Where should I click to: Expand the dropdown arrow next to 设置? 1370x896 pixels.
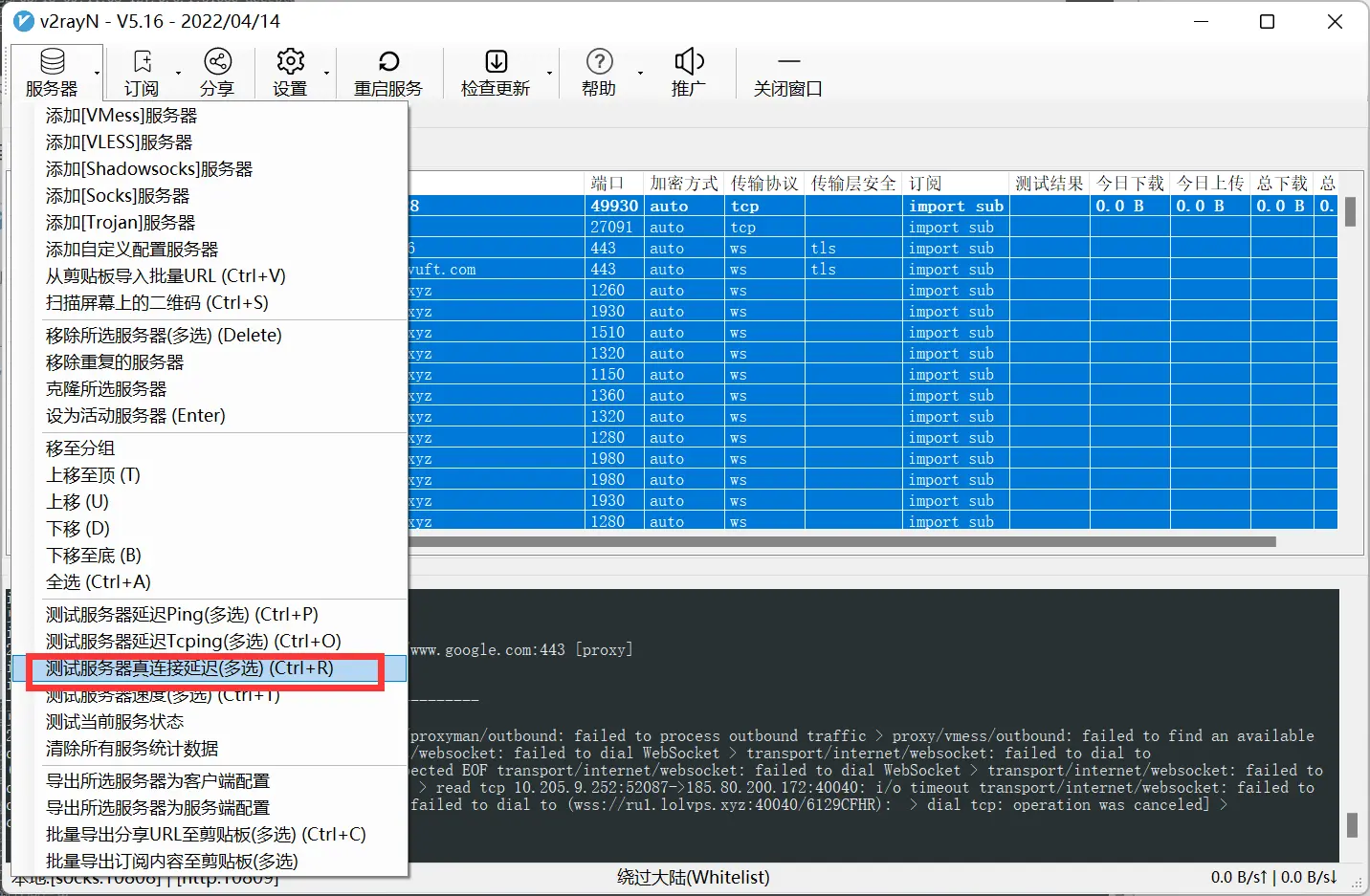(326, 73)
